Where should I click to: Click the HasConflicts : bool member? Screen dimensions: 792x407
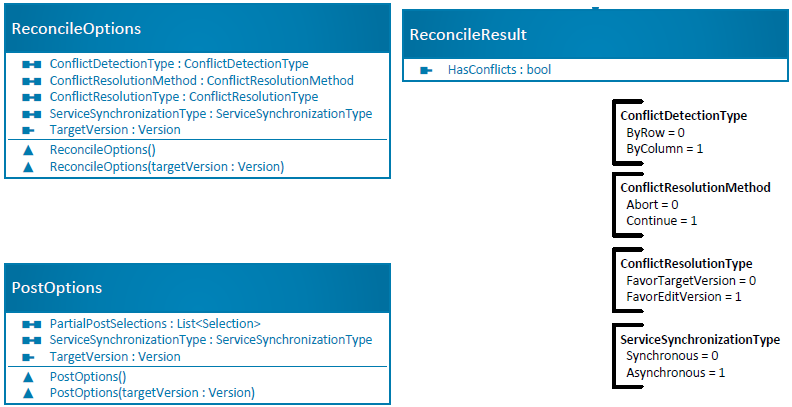pyautogui.click(x=499, y=70)
